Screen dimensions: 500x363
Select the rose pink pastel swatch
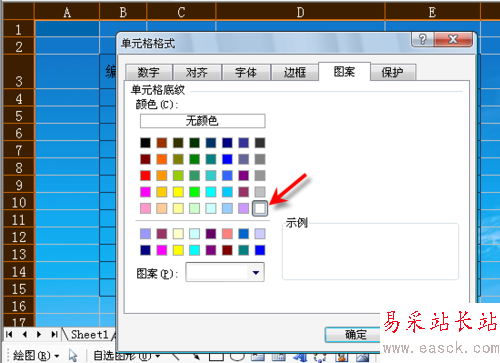point(145,209)
